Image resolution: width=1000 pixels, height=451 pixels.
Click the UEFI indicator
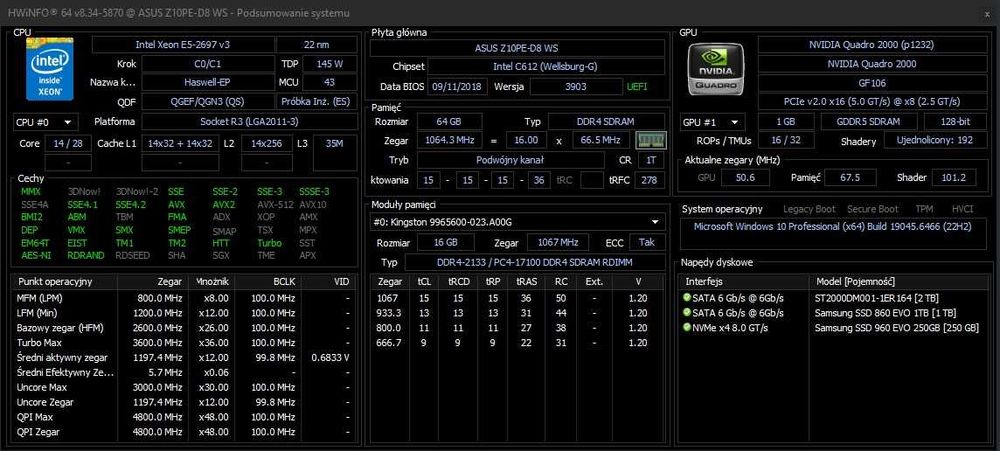pyautogui.click(x=637, y=86)
